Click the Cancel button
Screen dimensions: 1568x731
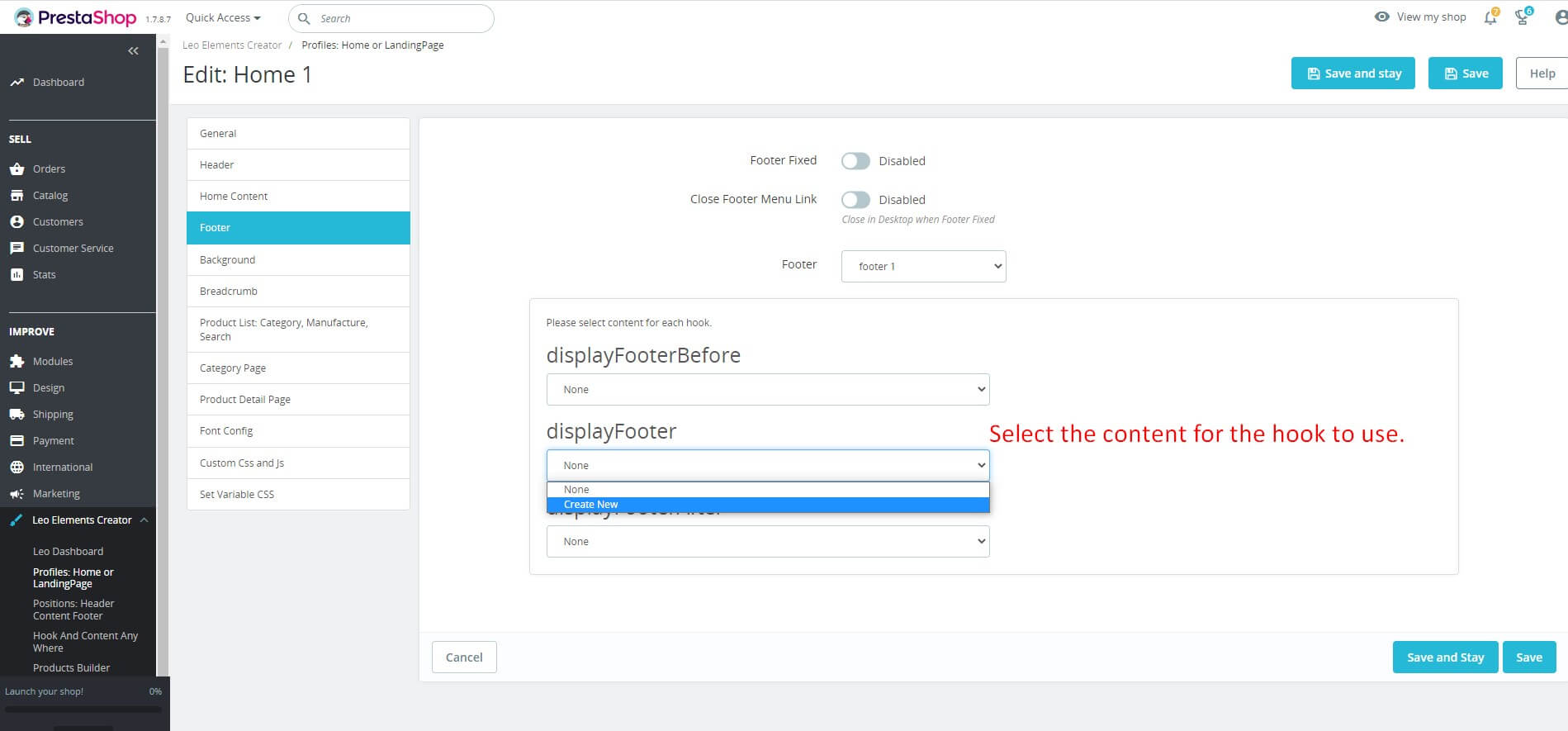[x=464, y=657]
